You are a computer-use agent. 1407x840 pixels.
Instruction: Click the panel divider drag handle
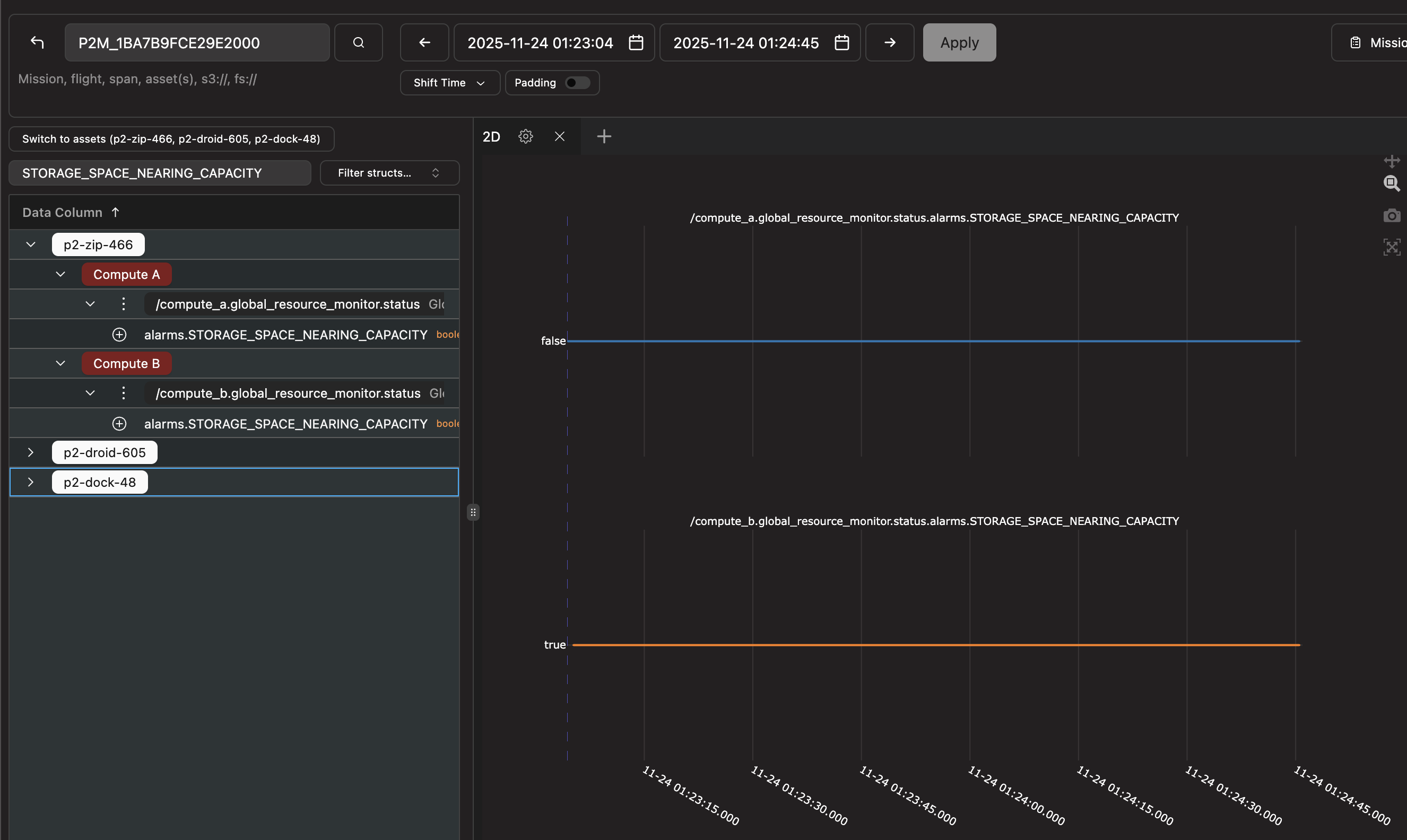click(473, 512)
